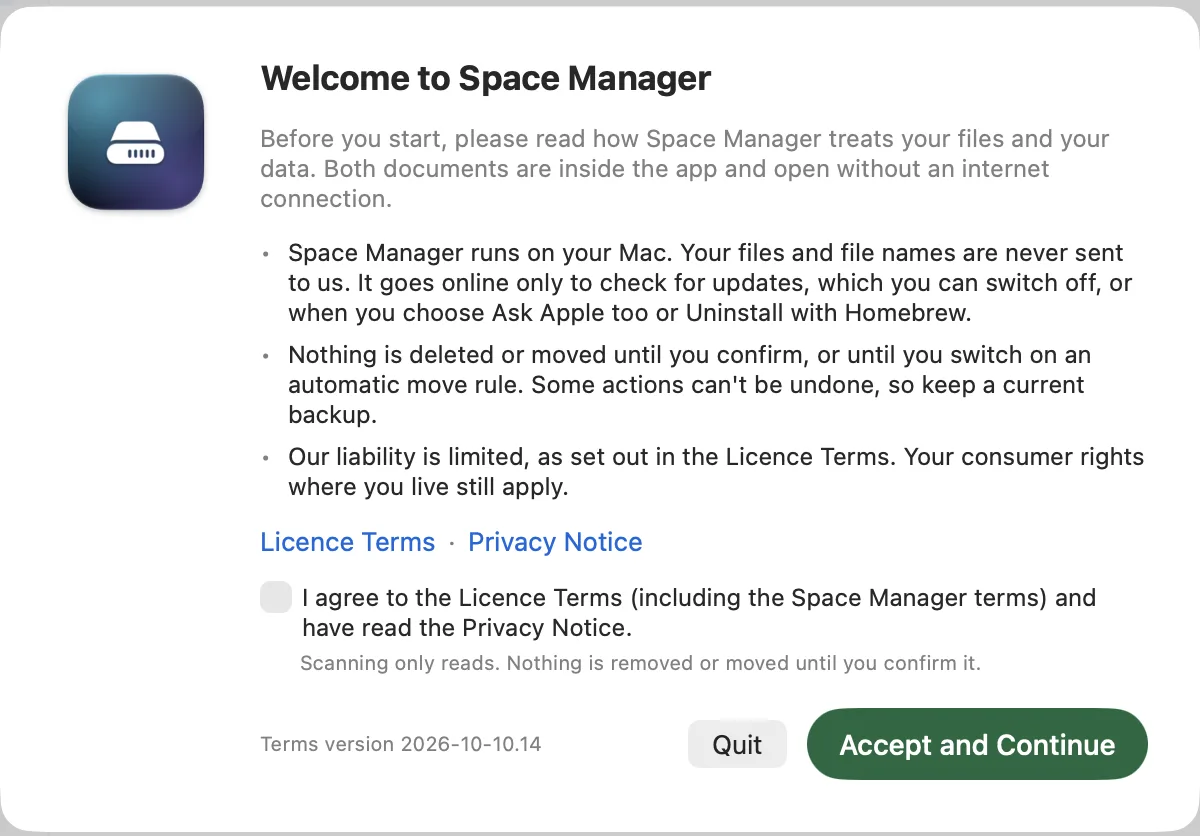1200x836 pixels.
Task: Click the Space Manager drive app icon
Action: [x=136, y=142]
